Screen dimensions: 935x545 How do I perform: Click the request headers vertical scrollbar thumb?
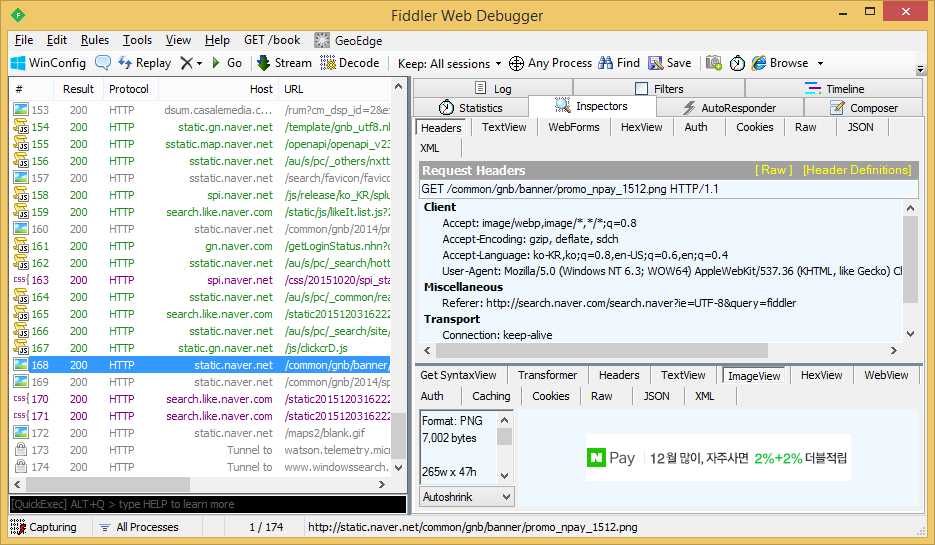910,259
